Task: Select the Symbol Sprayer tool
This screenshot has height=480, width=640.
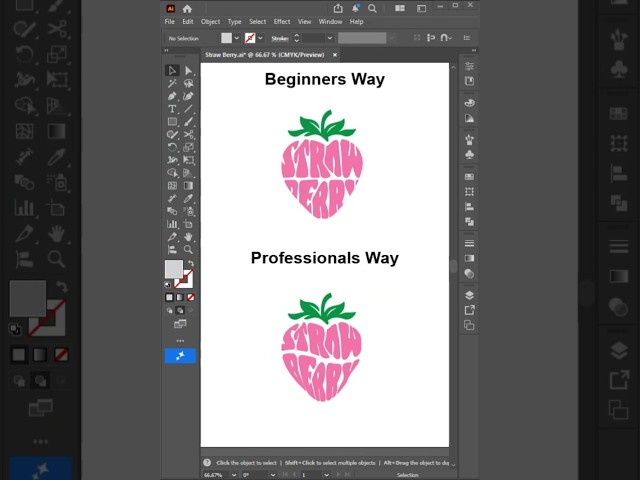Action: tap(188, 211)
